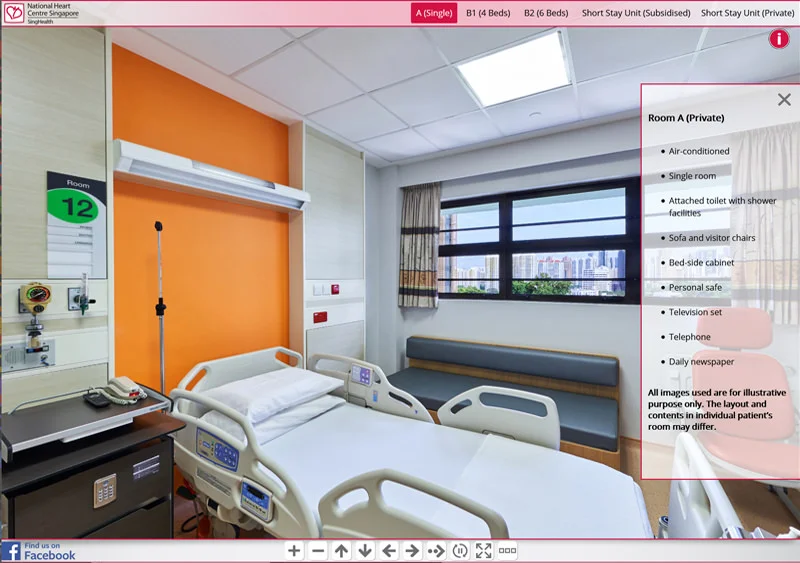Click the National Heart Centre Singapore logo

coord(41,13)
